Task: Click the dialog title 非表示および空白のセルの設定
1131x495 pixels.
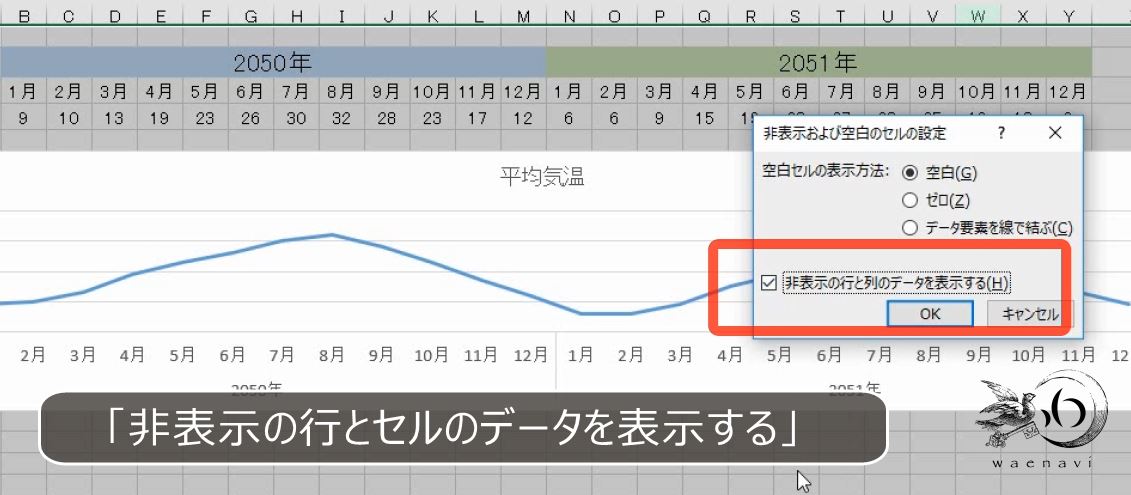Action: [854, 133]
